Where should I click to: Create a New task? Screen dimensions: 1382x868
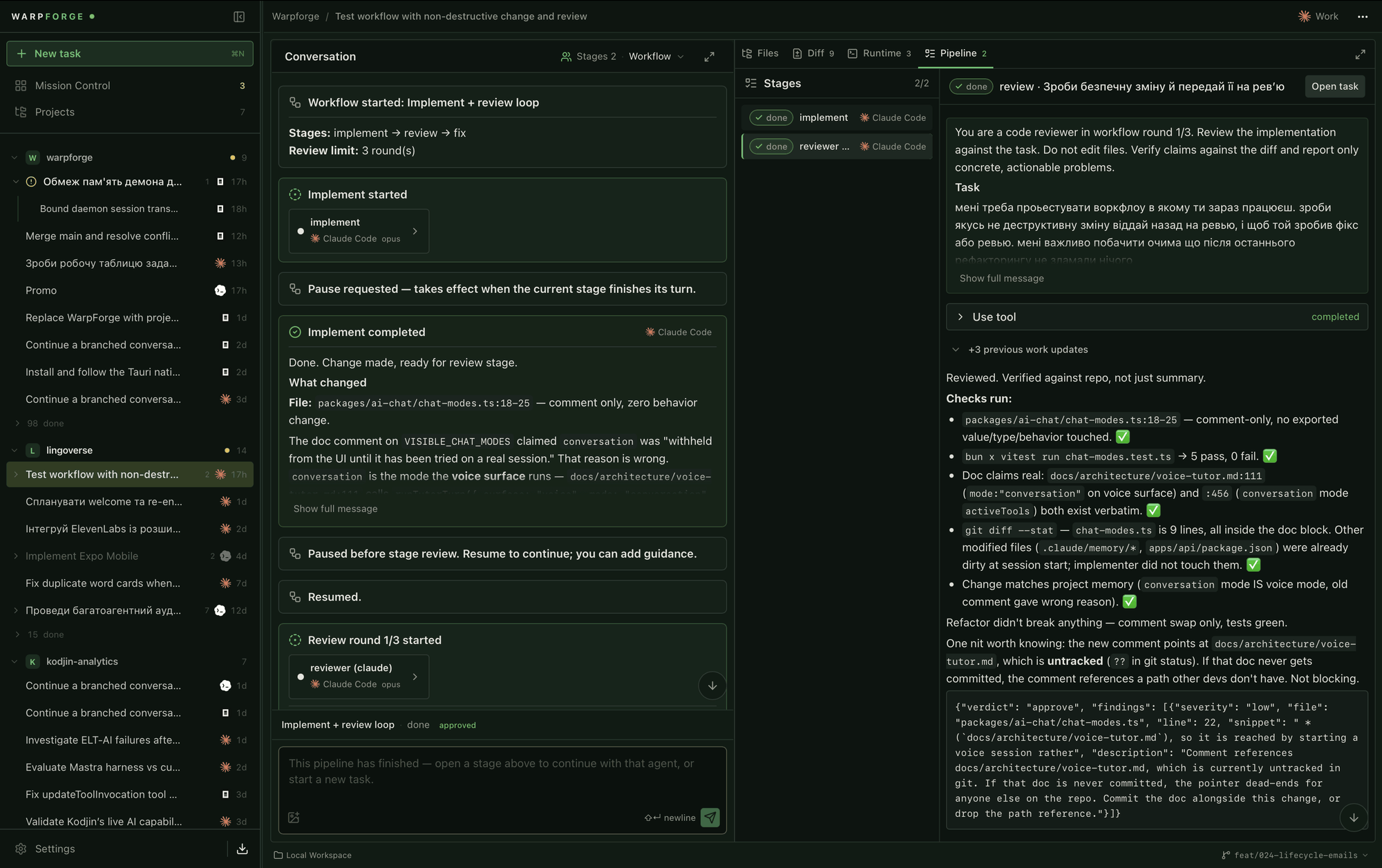[130, 54]
